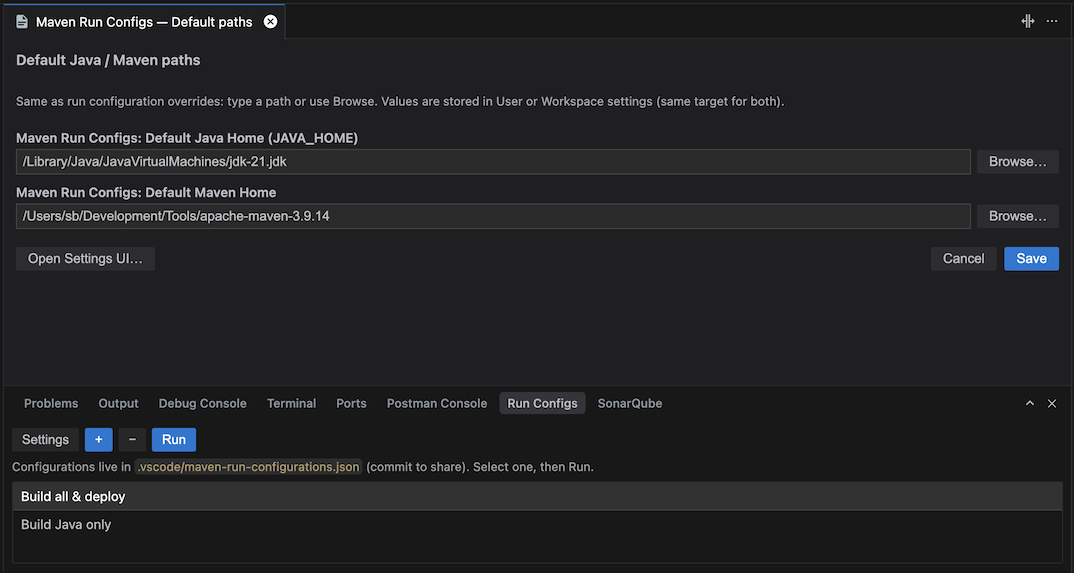Add a new run configuration with plus button
Screen dimensions: 1074x573
99,440
